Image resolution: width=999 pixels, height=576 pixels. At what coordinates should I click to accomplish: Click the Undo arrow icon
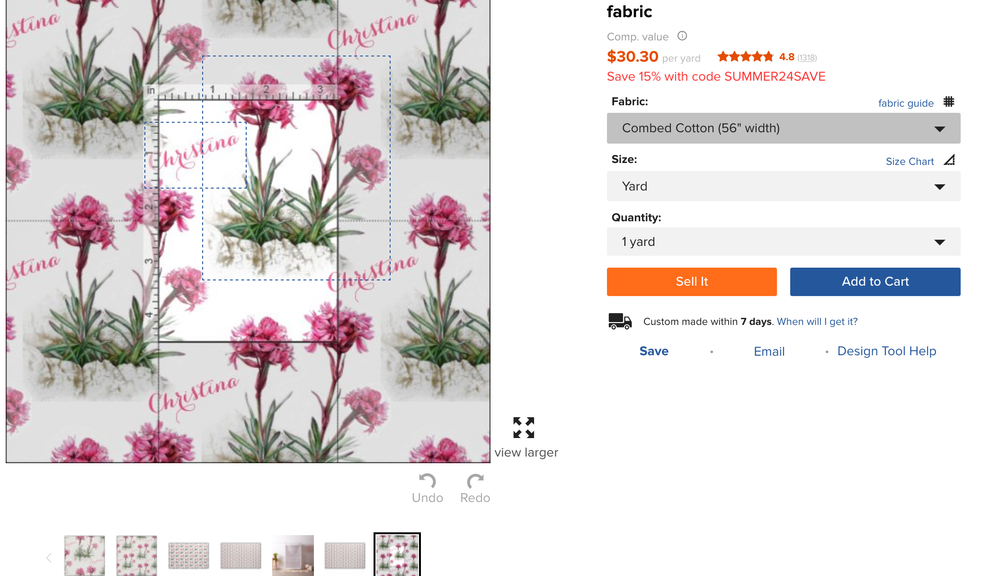[427, 481]
